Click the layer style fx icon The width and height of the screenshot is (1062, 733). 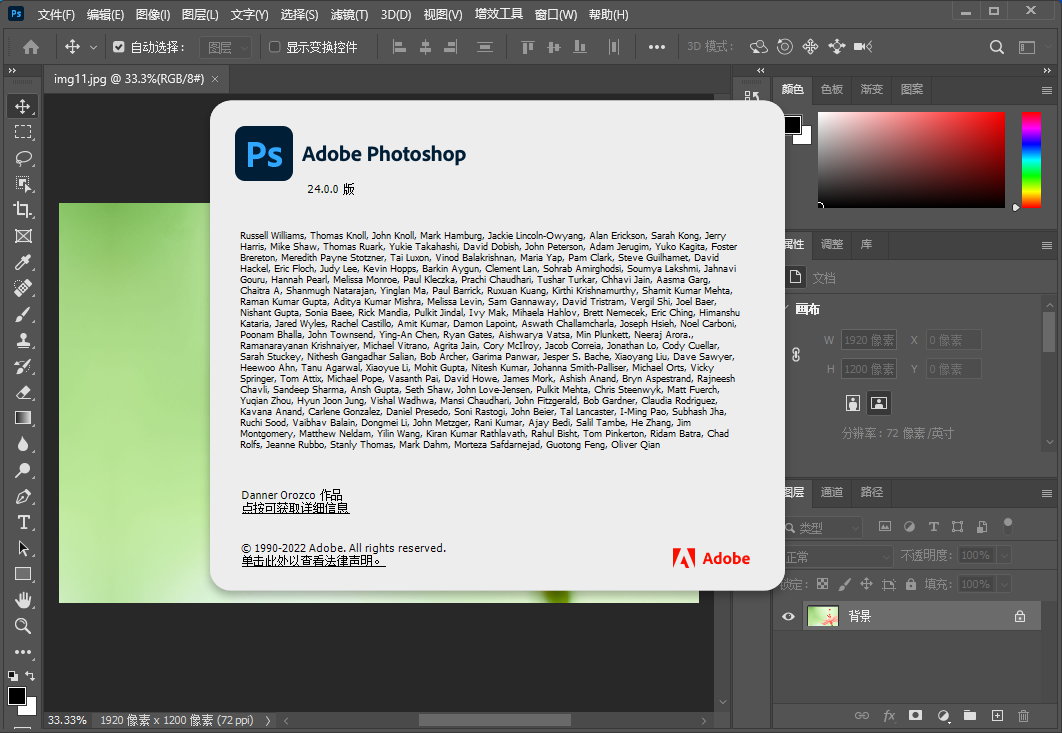pos(889,715)
